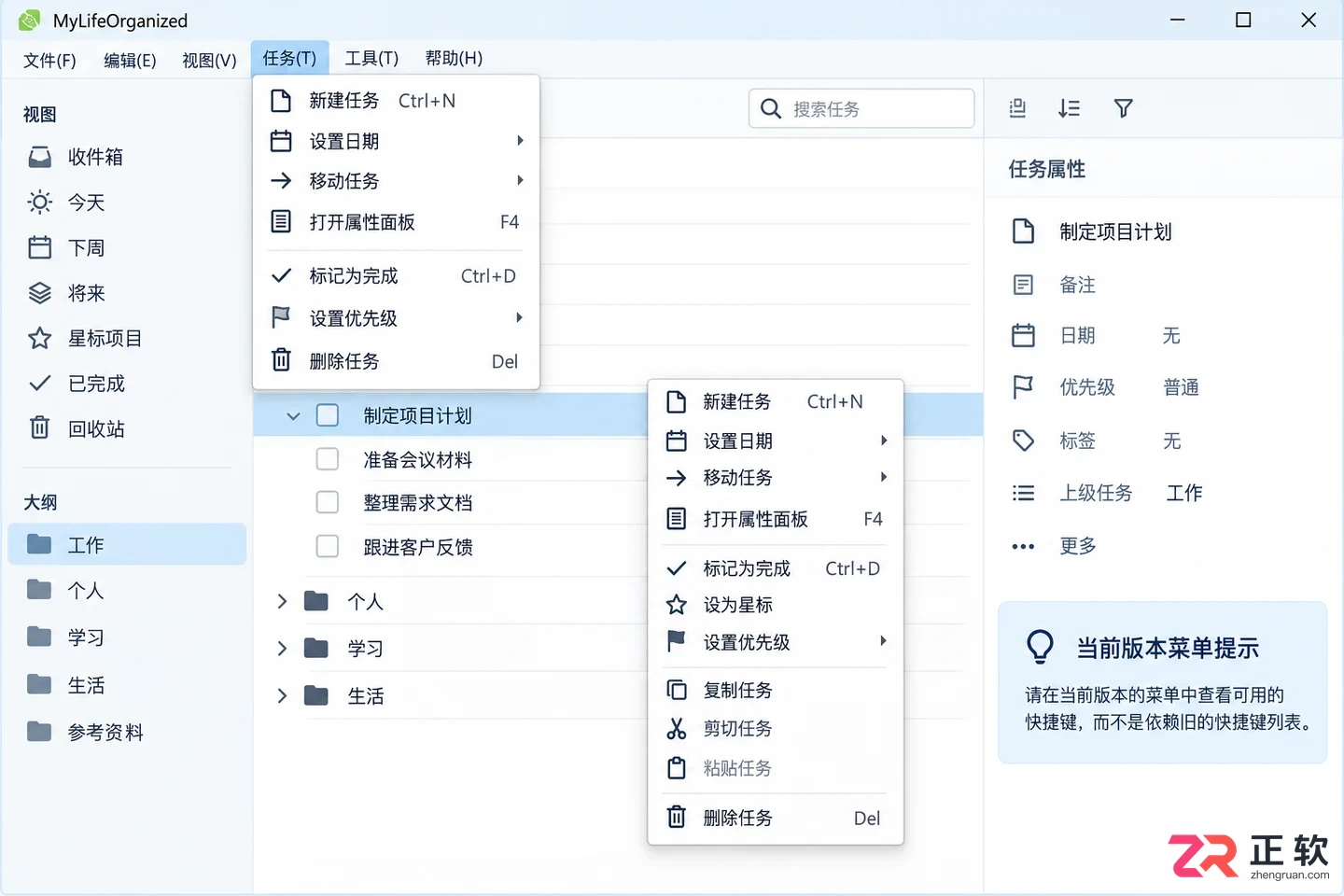Screen dimensions: 1344x896
Task: Select the 生活 folder in sidebar outline
Action: pos(127,685)
